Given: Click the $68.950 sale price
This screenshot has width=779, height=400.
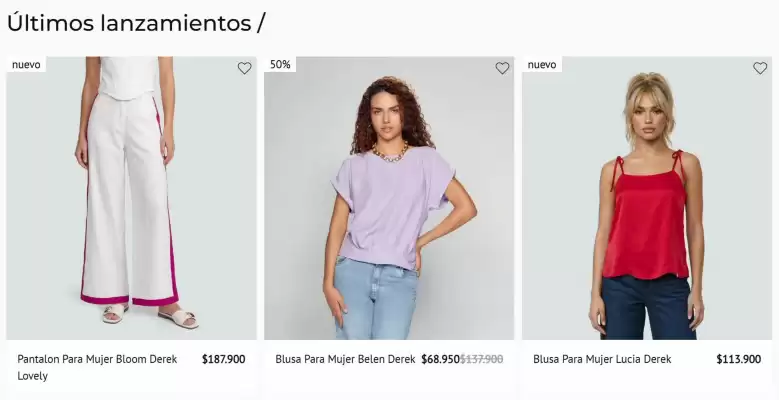Looking at the screenshot, I should click(440, 359).
